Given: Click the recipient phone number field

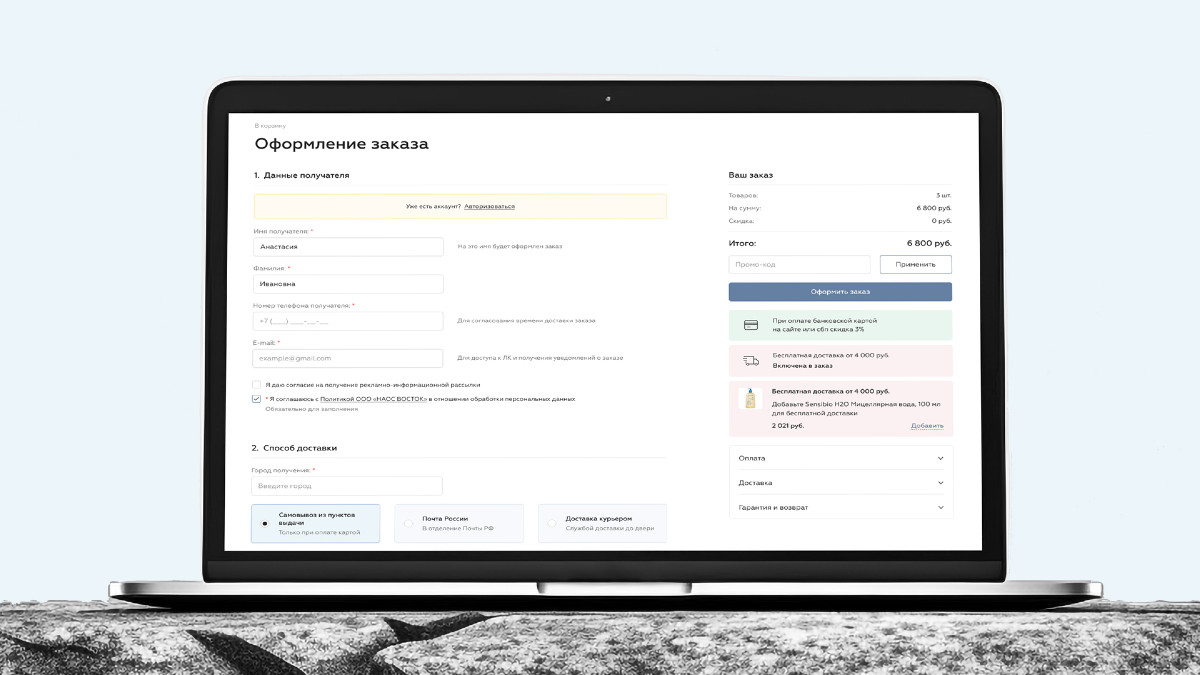Looking at the screenshot, I should [348, 321].
